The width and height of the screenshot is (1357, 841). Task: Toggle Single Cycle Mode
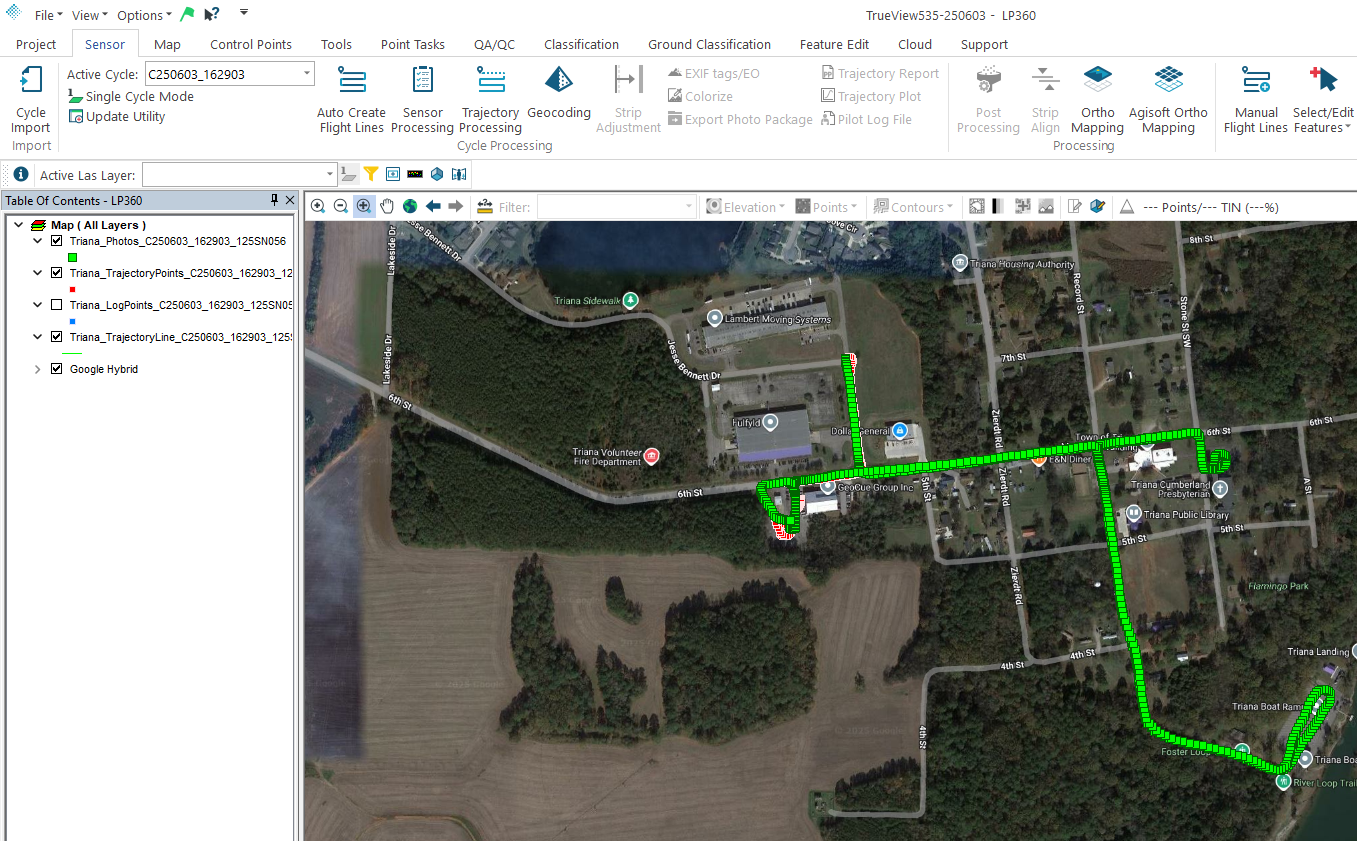131,96
